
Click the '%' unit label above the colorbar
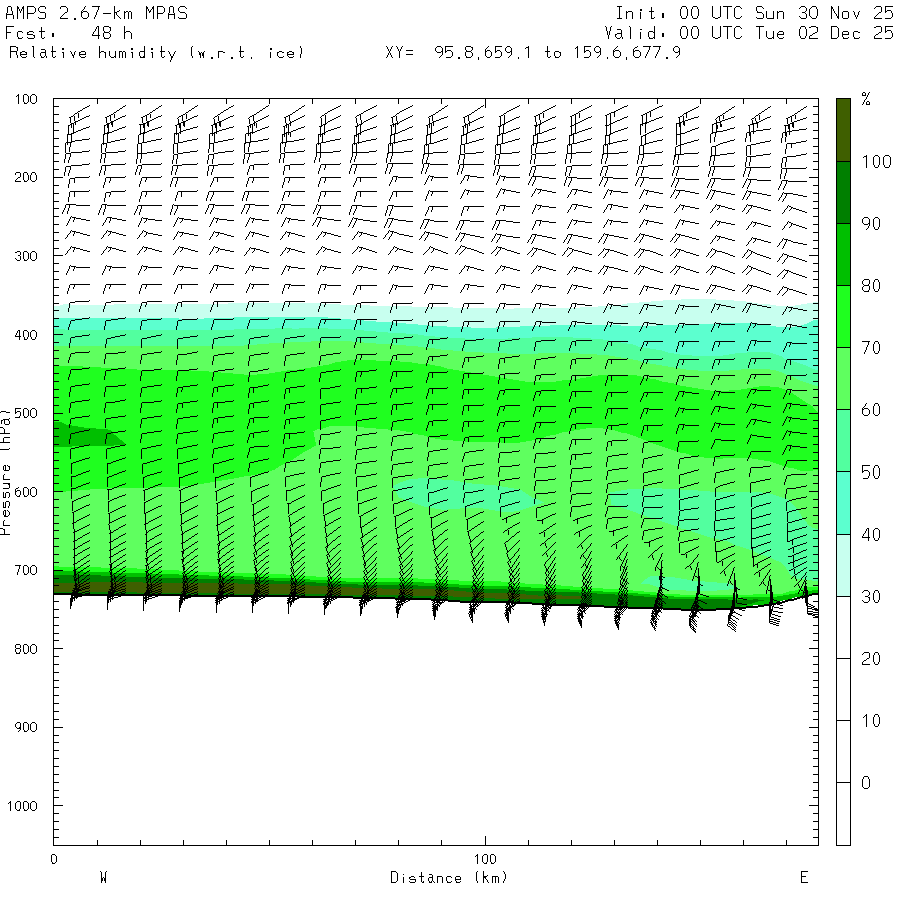point(866,99)
